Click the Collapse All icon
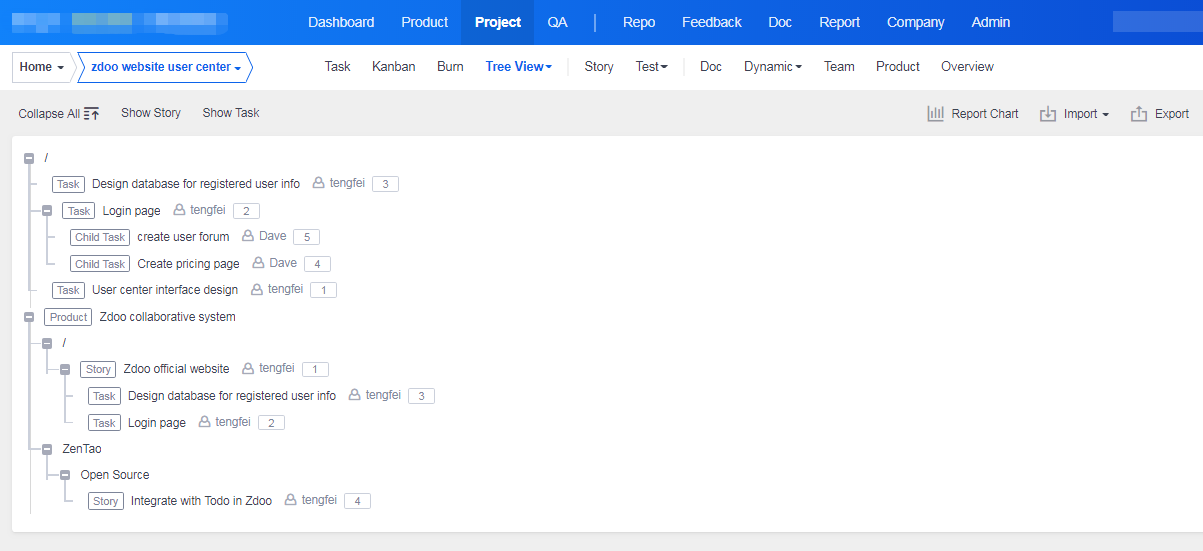The height and width of the screenshot is (551, 1203). 91,114
